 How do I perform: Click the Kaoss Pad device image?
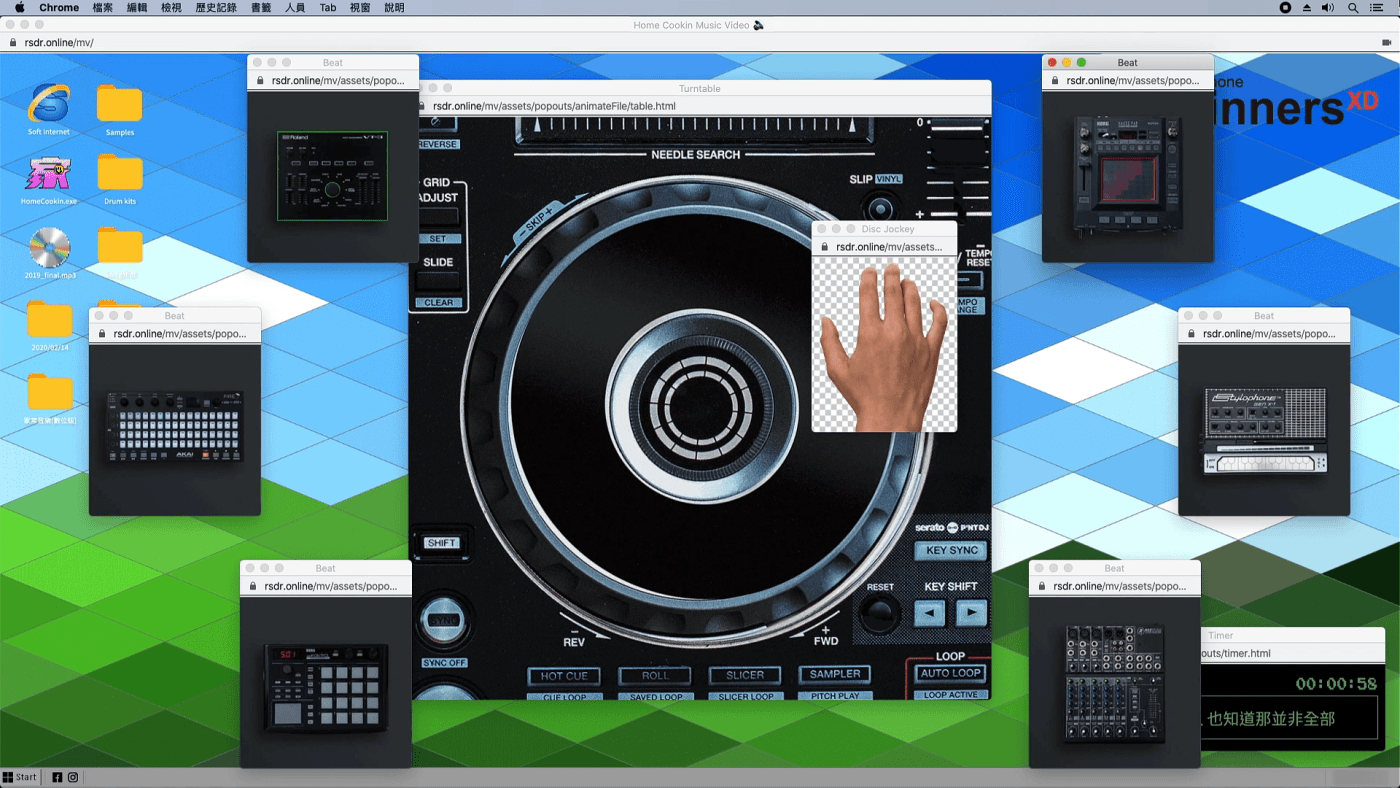pos(1127,176)
